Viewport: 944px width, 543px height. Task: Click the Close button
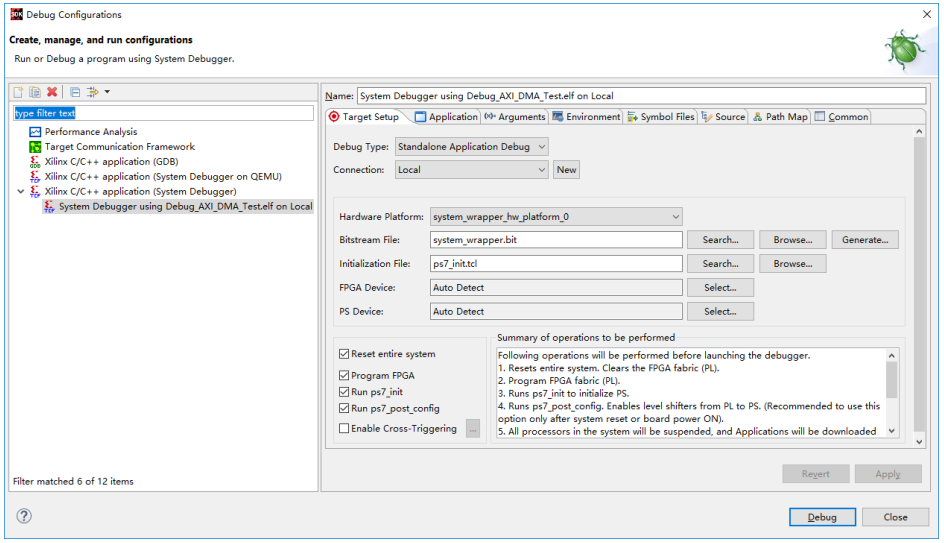click(x=895, y=517)
